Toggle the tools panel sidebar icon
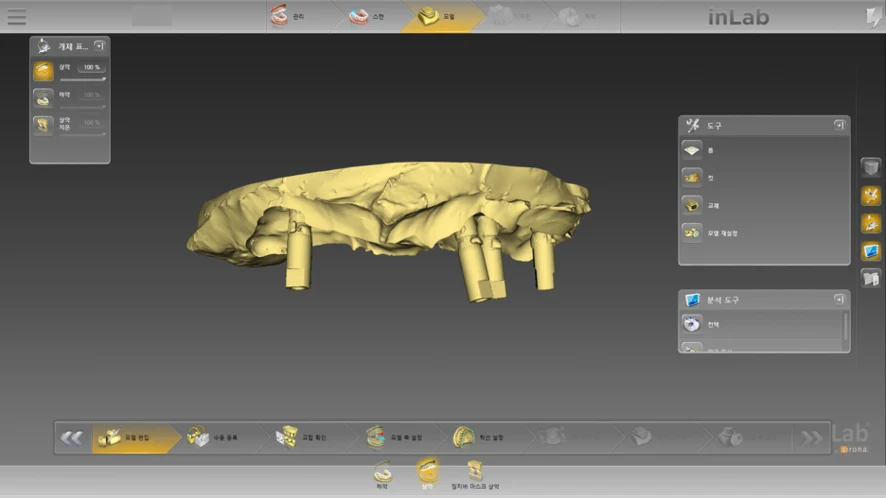 point(871,196)
